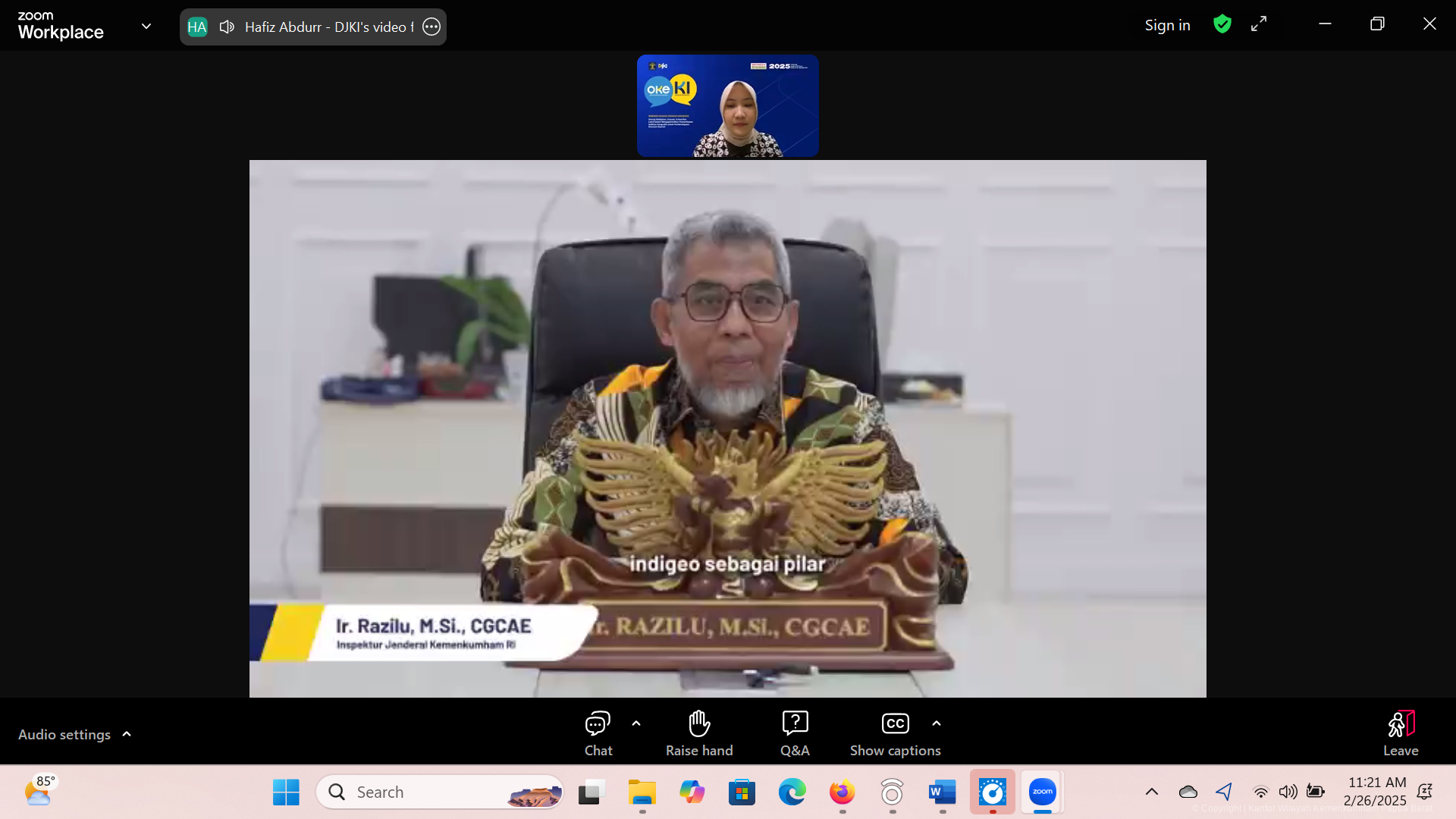Show hidden system tray icons
Image resolution: width=1456 pixels, height=819 pixels.
pyautogui.click(x=1151, y=792)
